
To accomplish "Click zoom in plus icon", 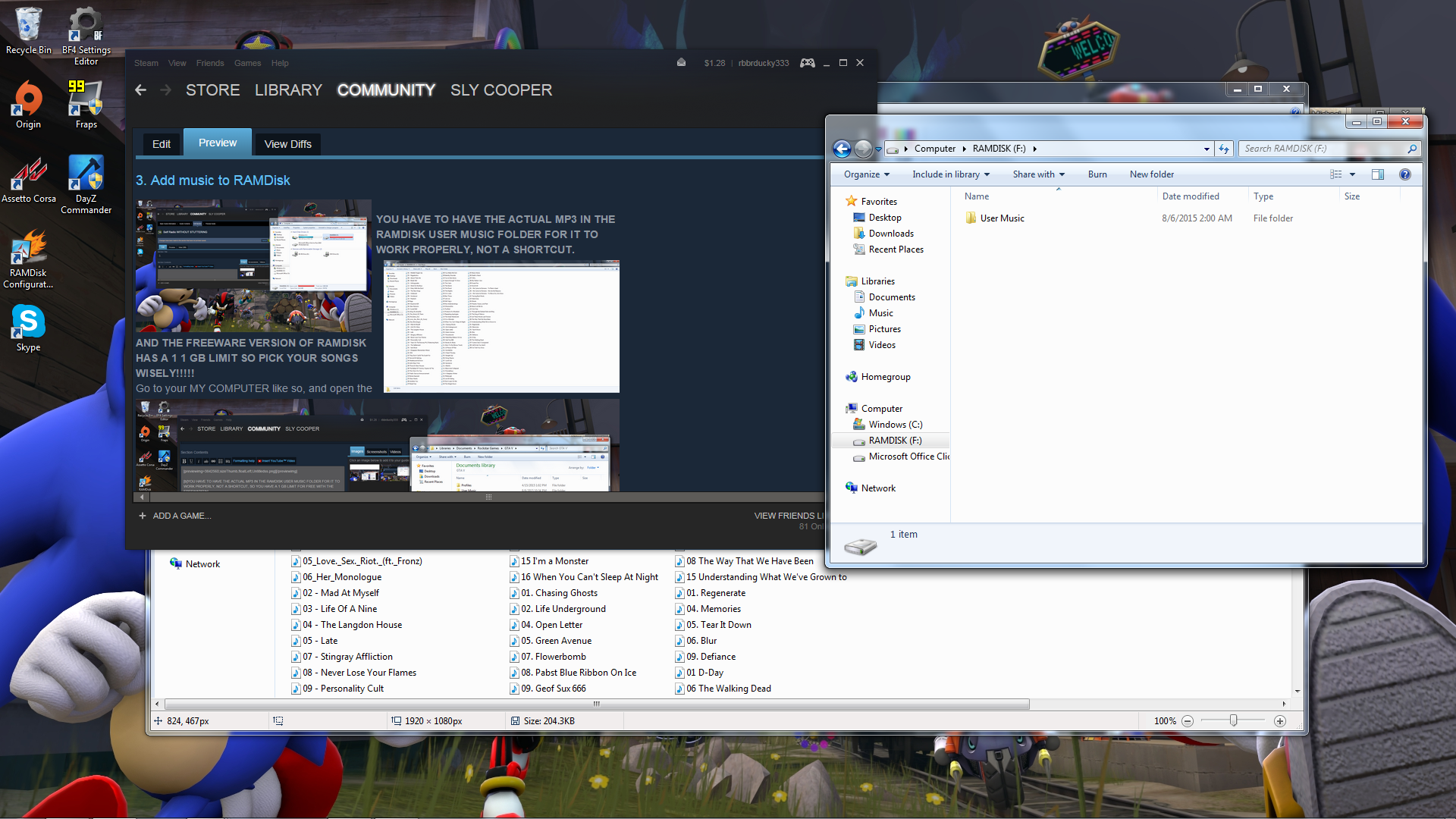I will 1280,721.
